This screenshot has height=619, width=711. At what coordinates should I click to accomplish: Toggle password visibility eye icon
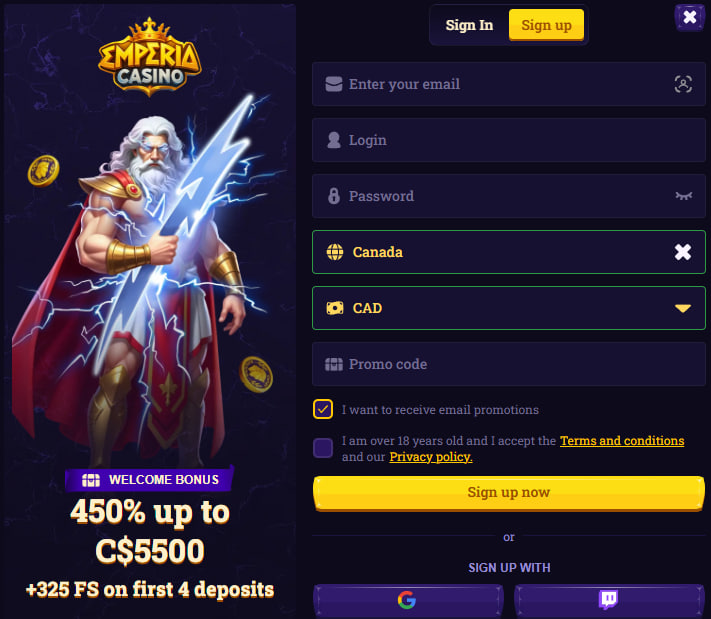pos(683,196)
